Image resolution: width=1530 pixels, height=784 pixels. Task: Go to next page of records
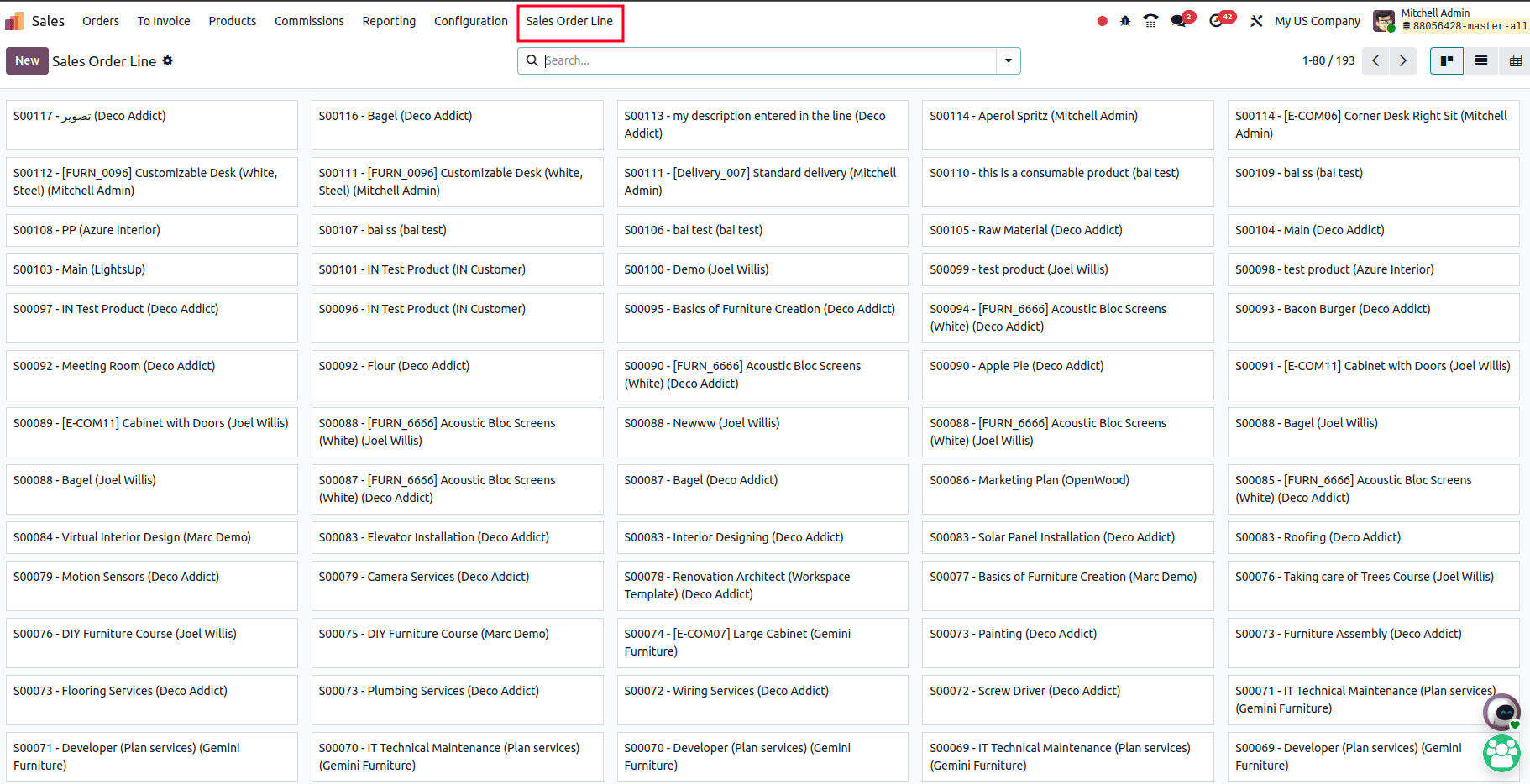click(1402, 60)
